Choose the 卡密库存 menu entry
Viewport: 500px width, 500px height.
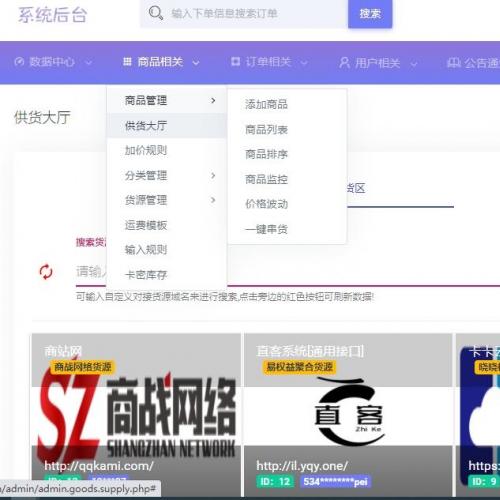(x=146, y=275)
